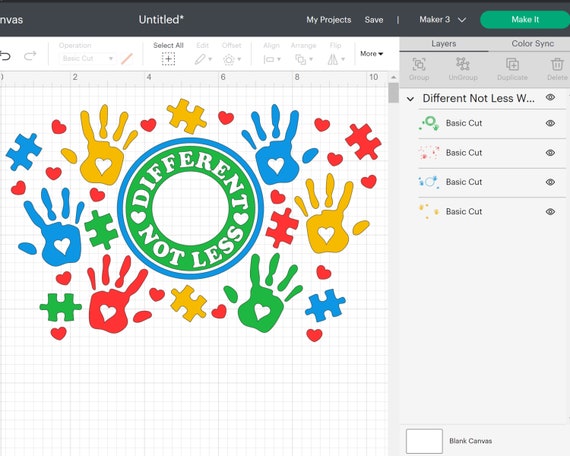Click the bottom-right blue puzzle piece
Viewport: 570px width, 456px height.
pos(325,305)
